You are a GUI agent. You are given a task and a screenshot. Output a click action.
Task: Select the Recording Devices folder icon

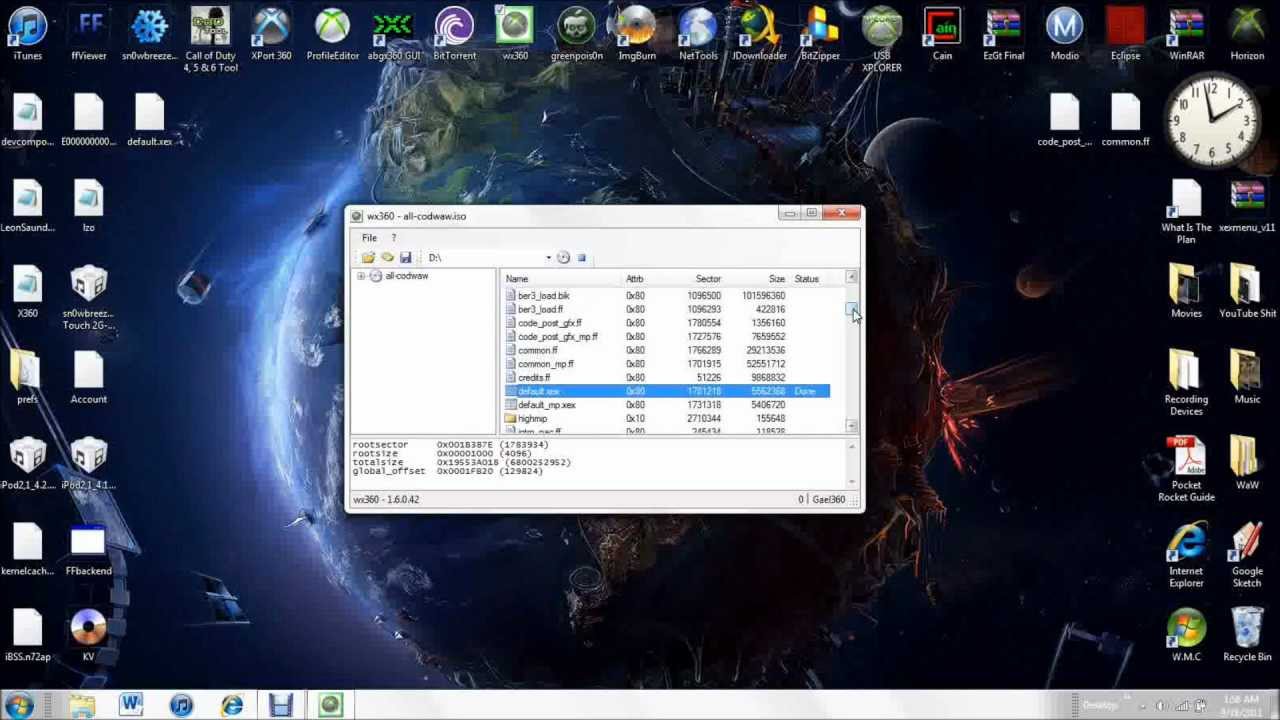coord(1186,382)
